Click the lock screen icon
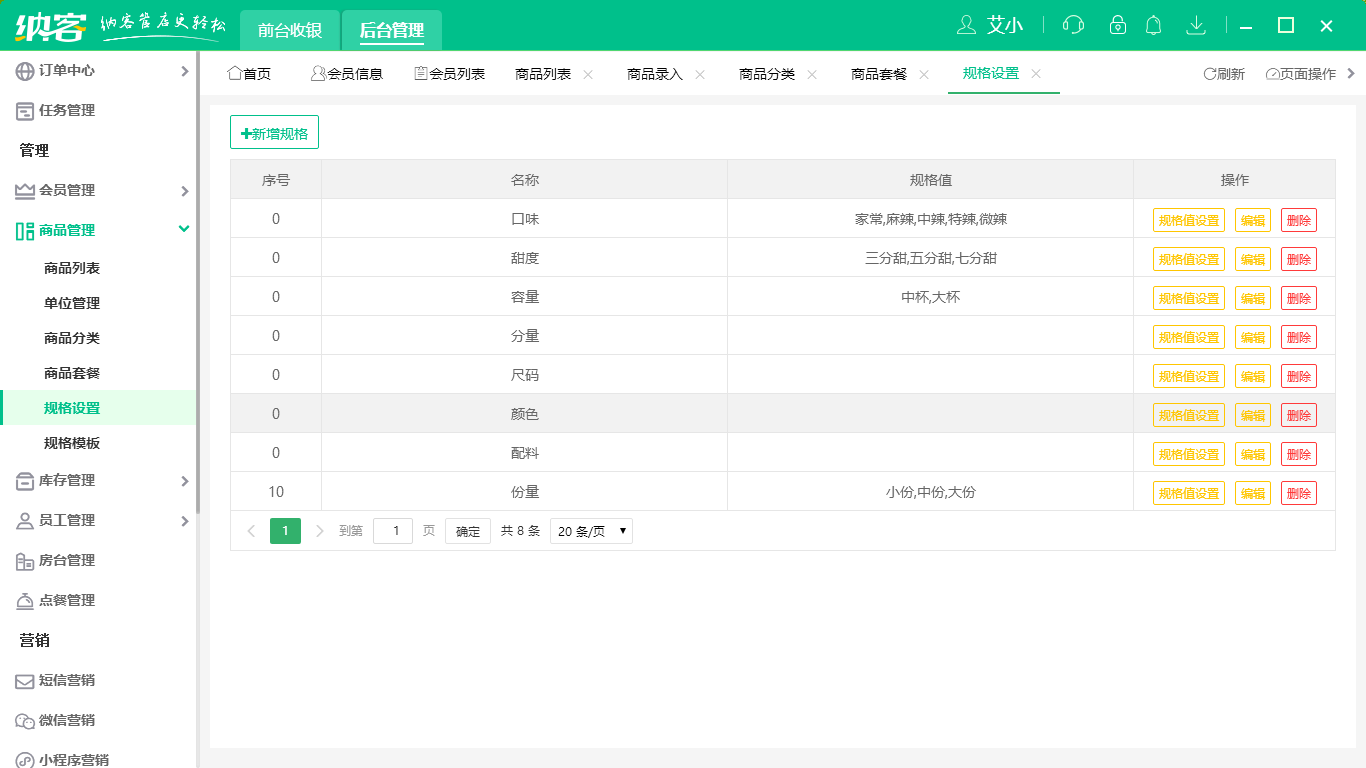The width and height of the screenshot is (1366, 768). tap(1117, 25)
